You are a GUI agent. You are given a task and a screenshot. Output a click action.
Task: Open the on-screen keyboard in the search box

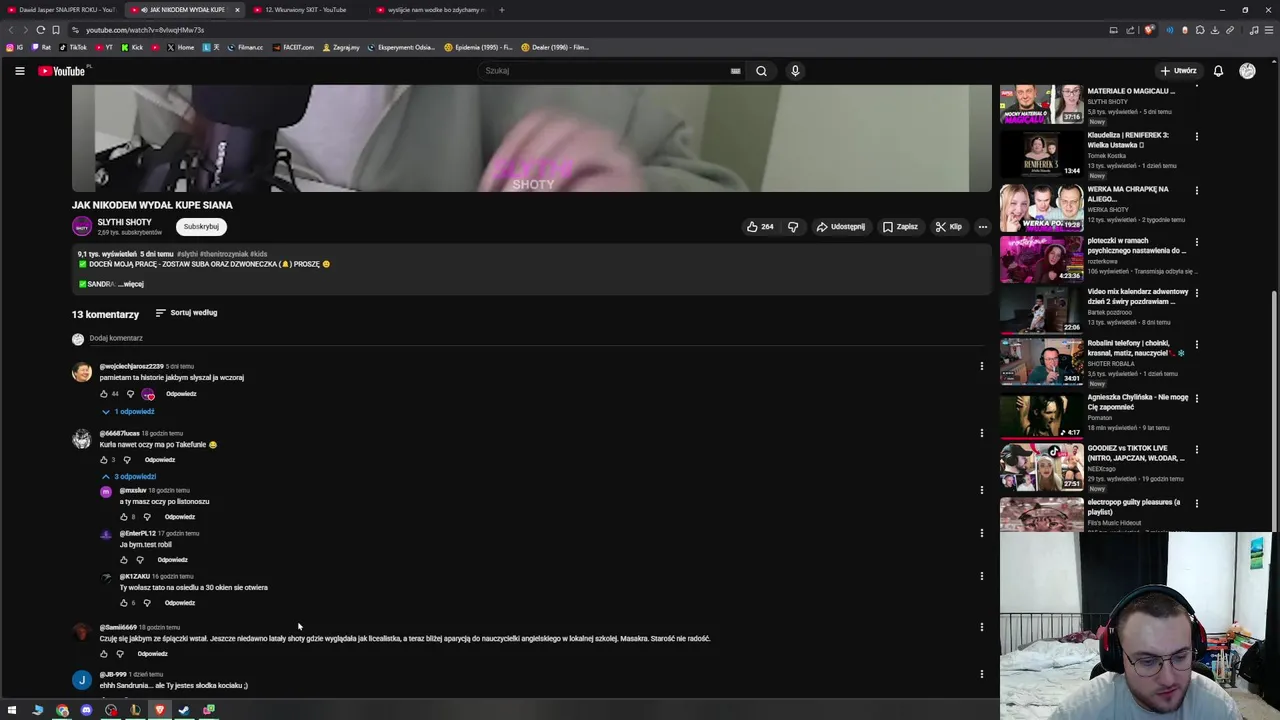point(735,71)
